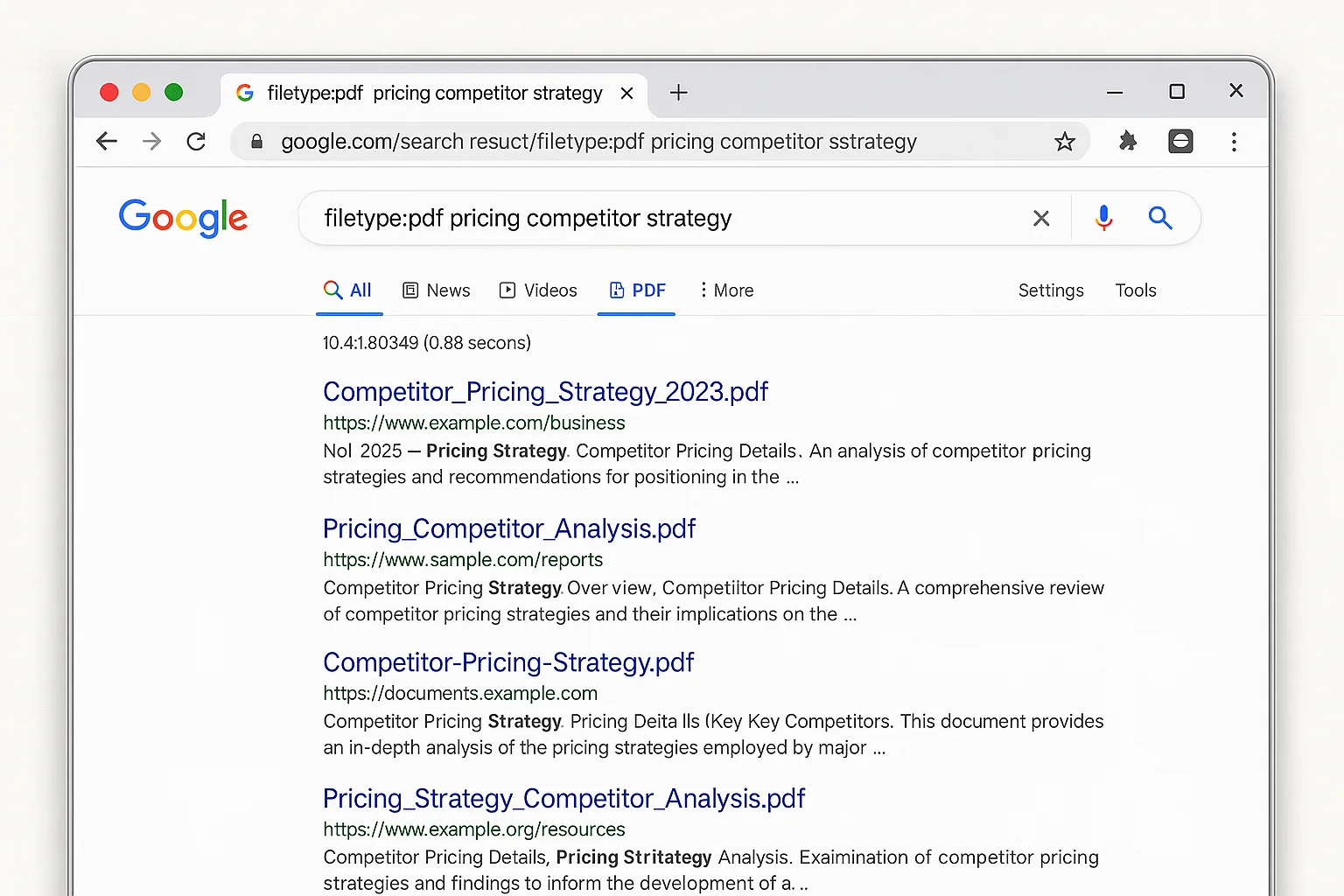Click the browser back arrow

coord(106,141)
